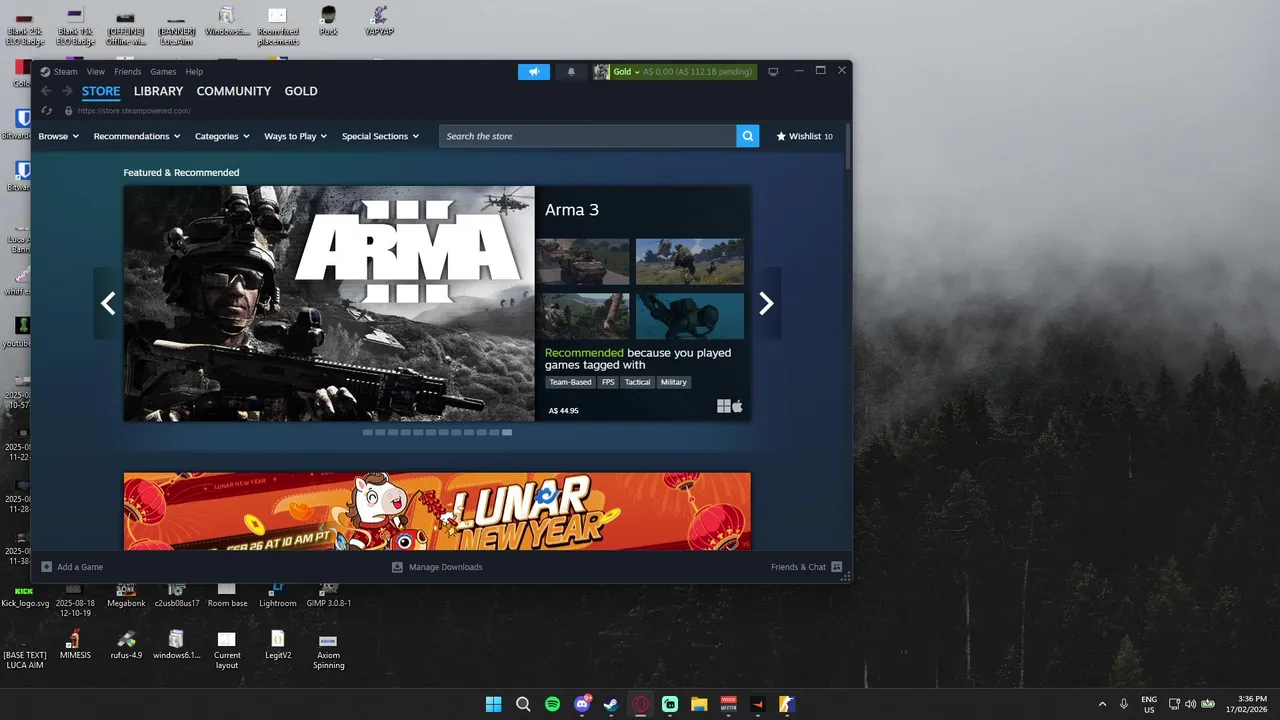Click the Steam forward navigation arrow
This screenshot has width=1280, height=720.
click(66, 91)
